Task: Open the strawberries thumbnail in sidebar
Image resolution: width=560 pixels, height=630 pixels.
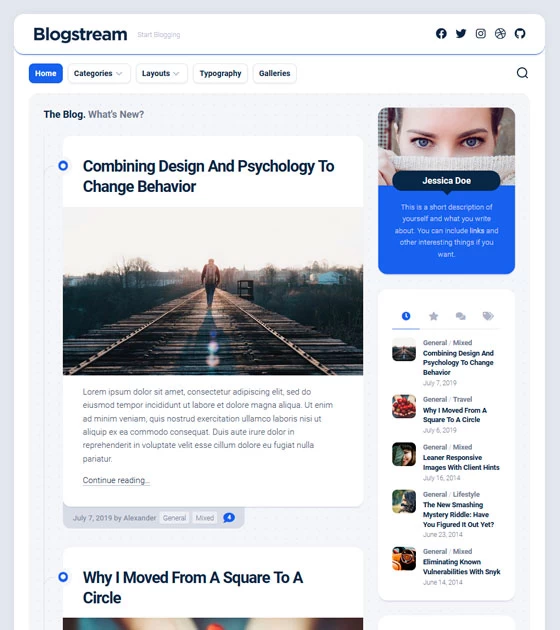Action: [x=404, y=406]
